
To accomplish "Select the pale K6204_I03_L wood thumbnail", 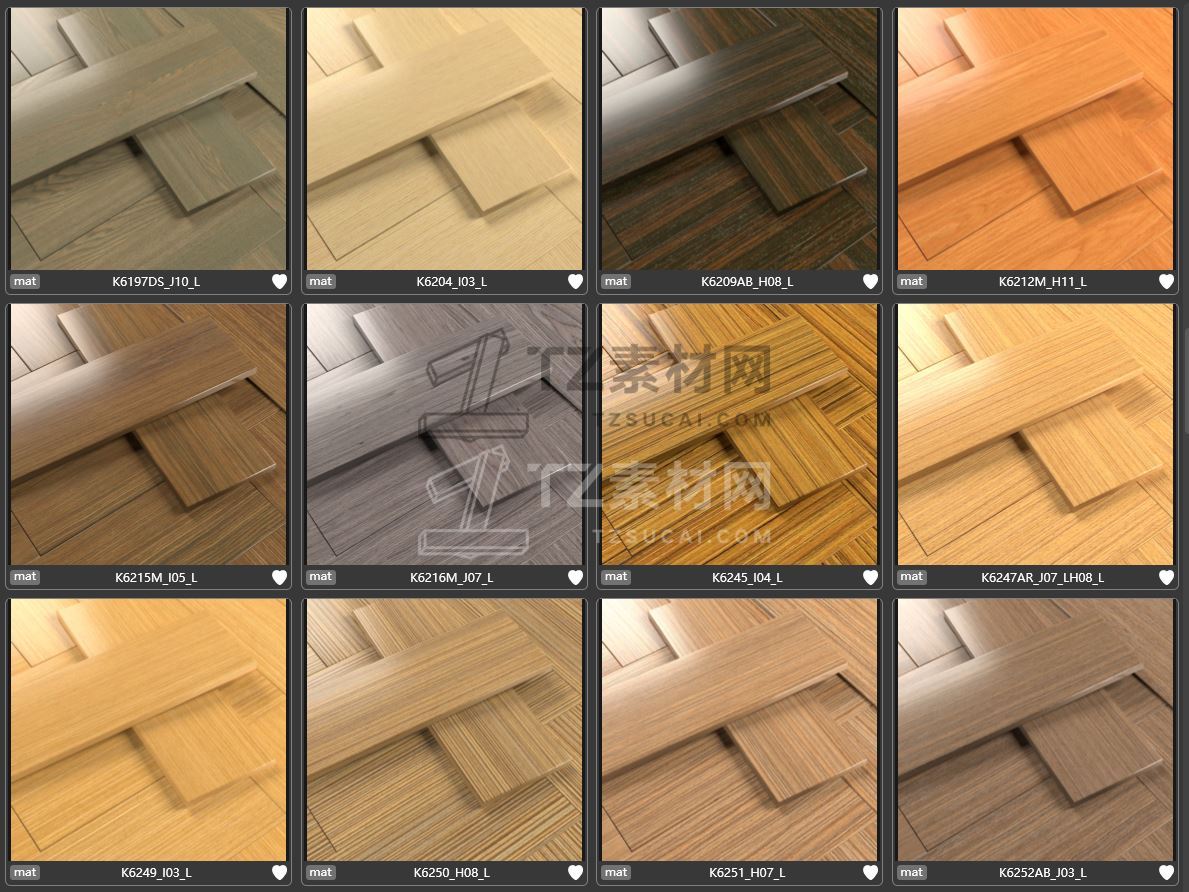I will click(x=444, y=139).
